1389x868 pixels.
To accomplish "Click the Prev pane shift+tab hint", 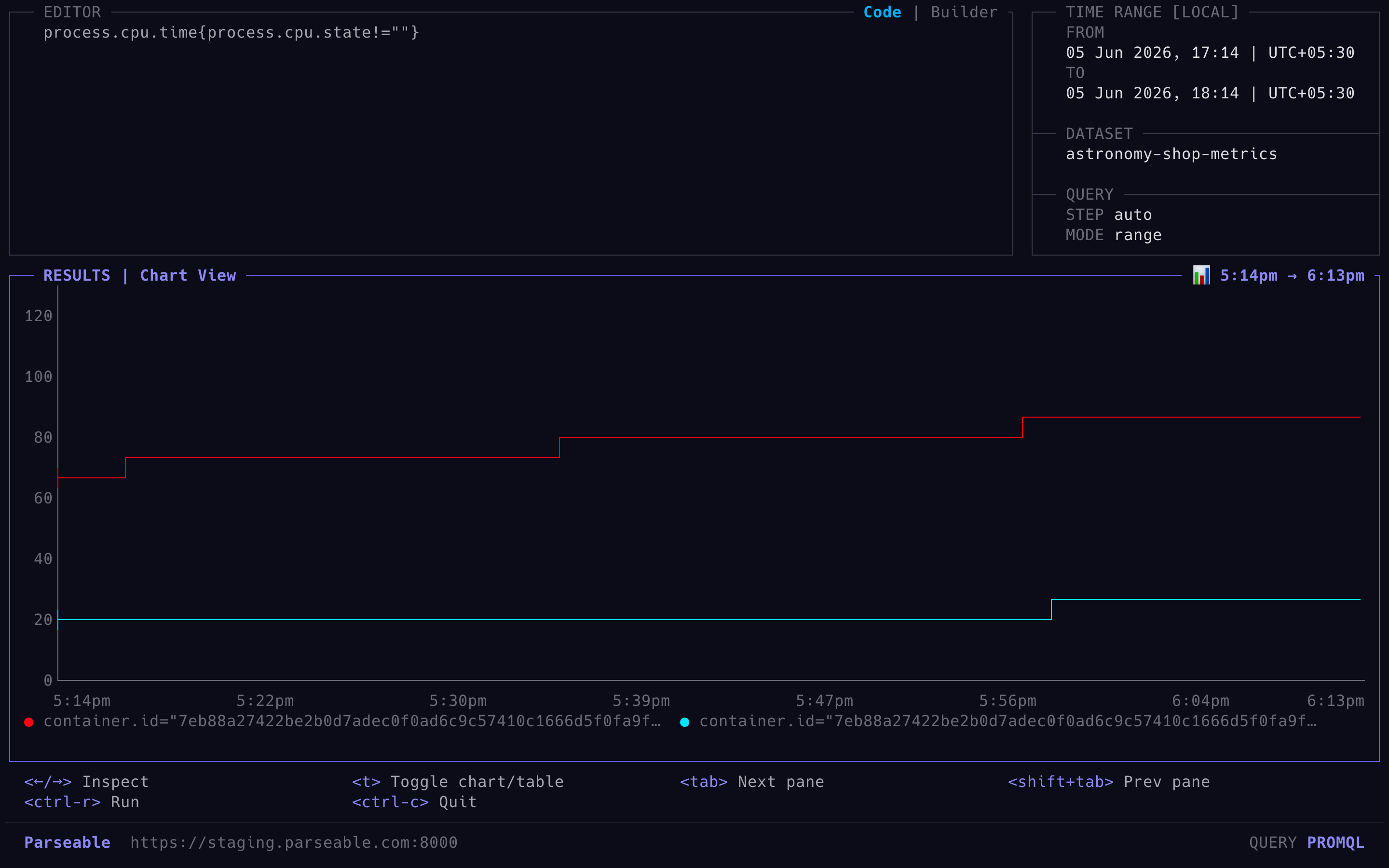I will pyautogui.click(x=1109, y=782).
